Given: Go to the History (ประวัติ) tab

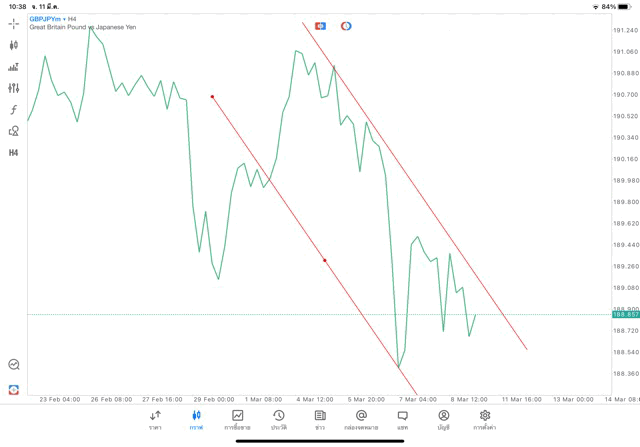Looking at the screenshot, I should tap(278, 419).
